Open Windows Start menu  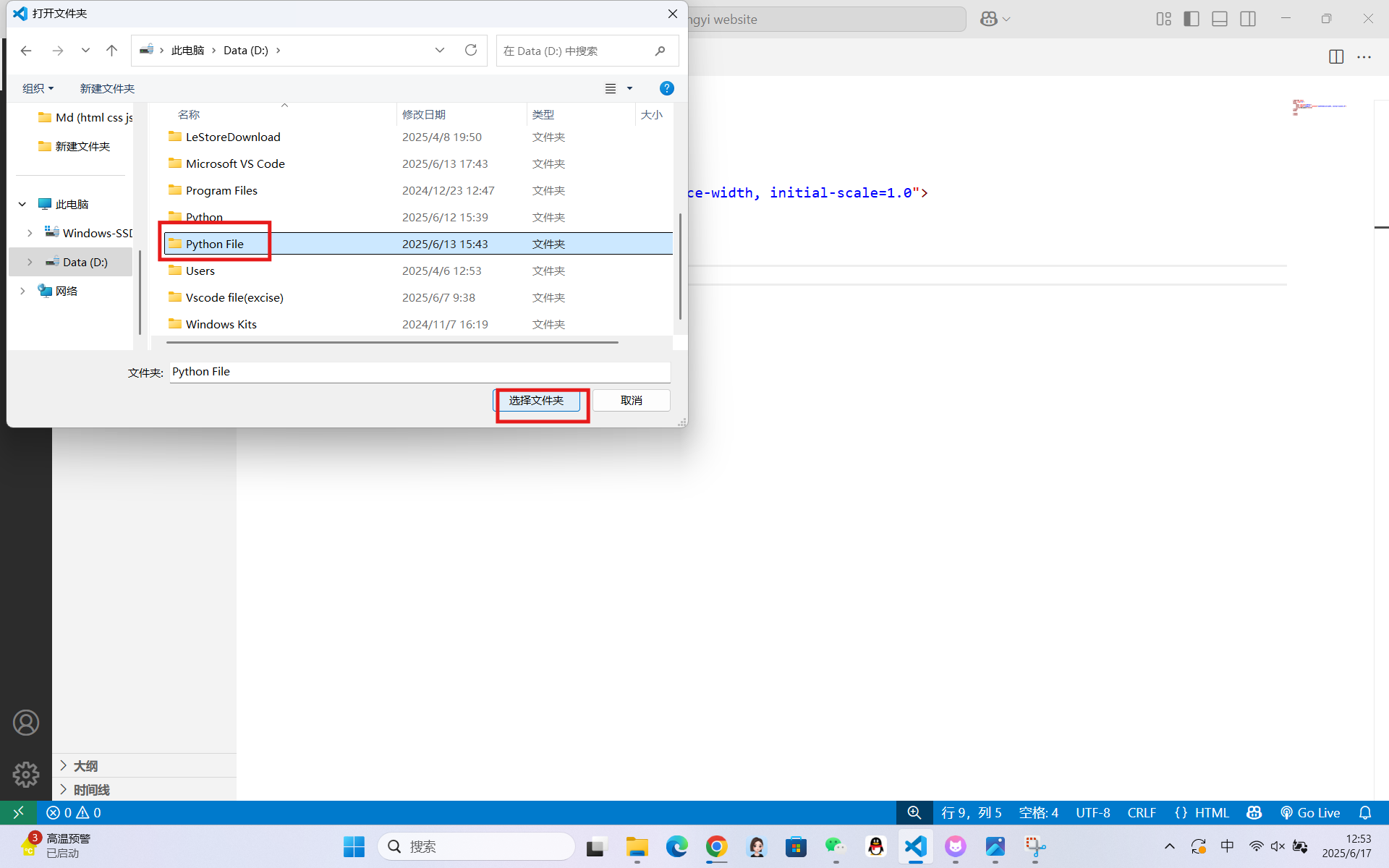pyautogui.click(x=354, y=846)
